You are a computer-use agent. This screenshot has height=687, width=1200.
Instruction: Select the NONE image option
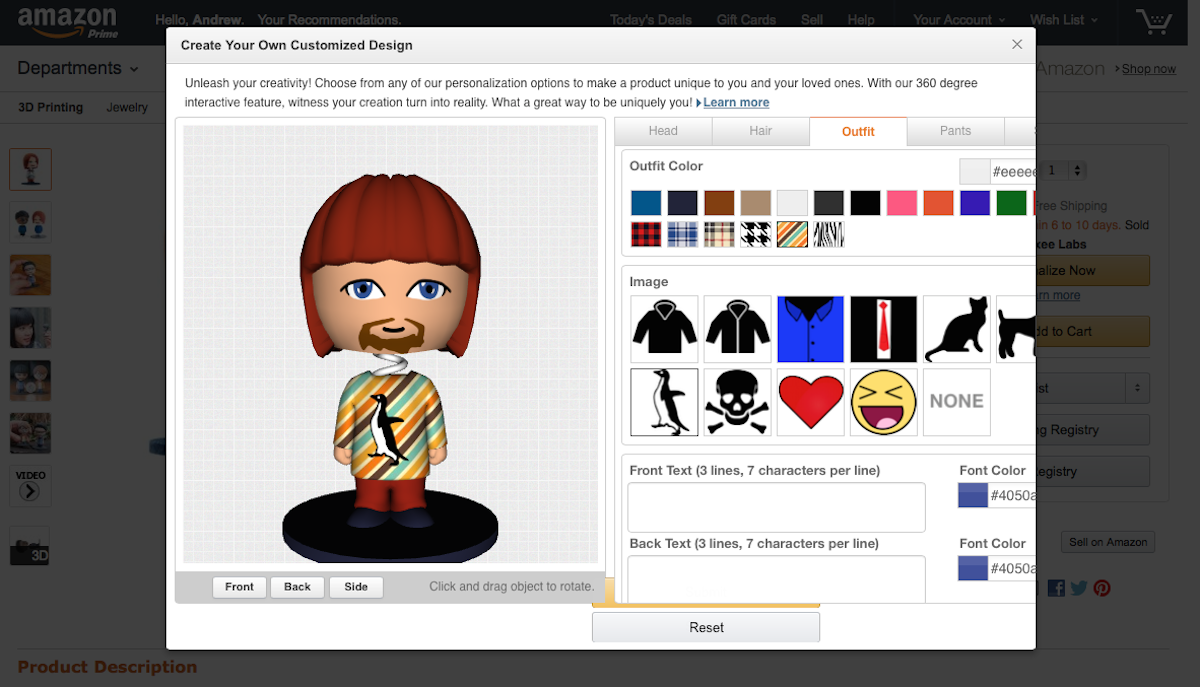pyautogui.click(x=957, y=402)
